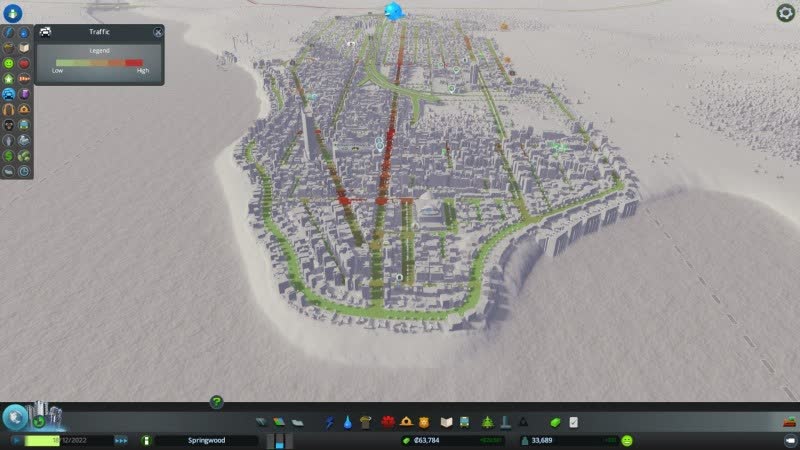The width and height of the screenshot is (800, 450).
Task: Select the green star Levels info view
Action: pos(9,79)
